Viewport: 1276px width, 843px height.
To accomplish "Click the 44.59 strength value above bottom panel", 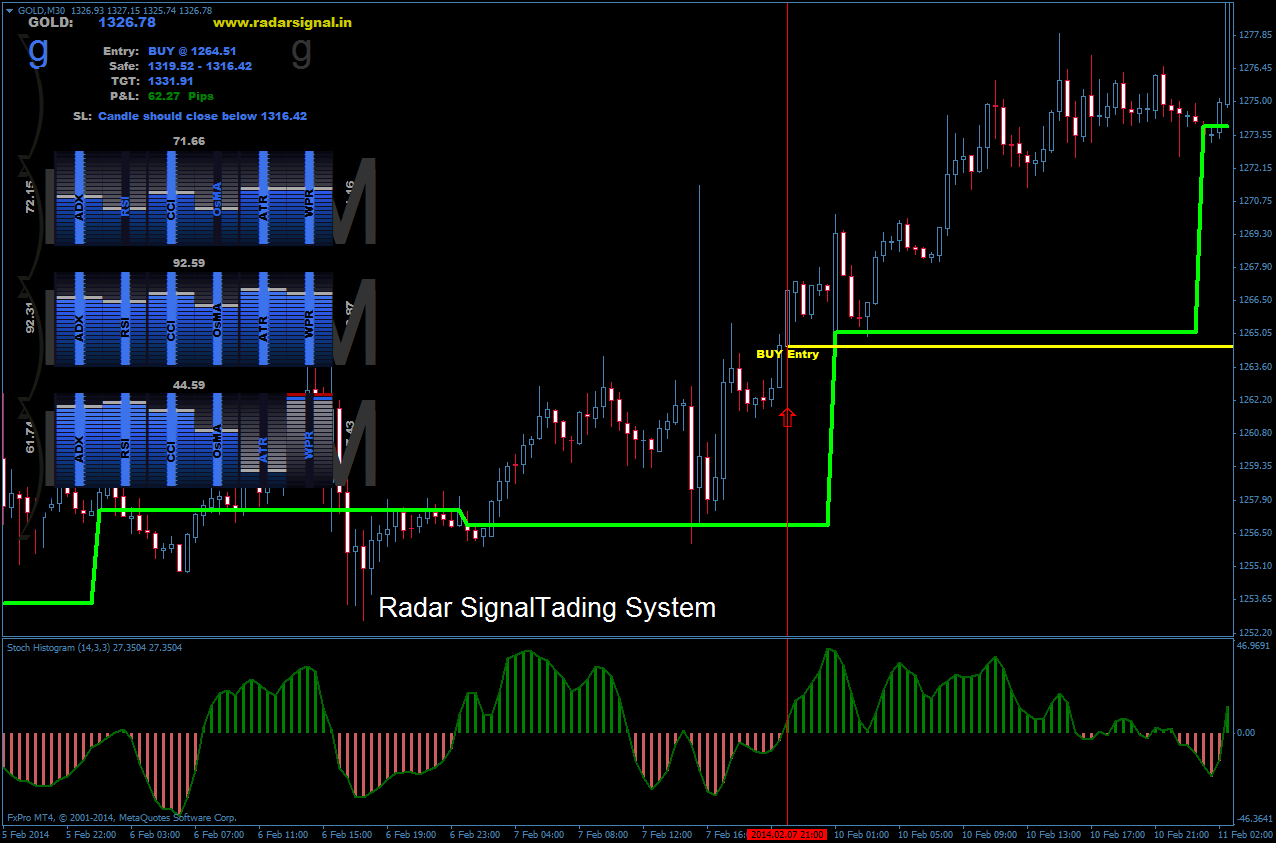I will coord(189,384).
